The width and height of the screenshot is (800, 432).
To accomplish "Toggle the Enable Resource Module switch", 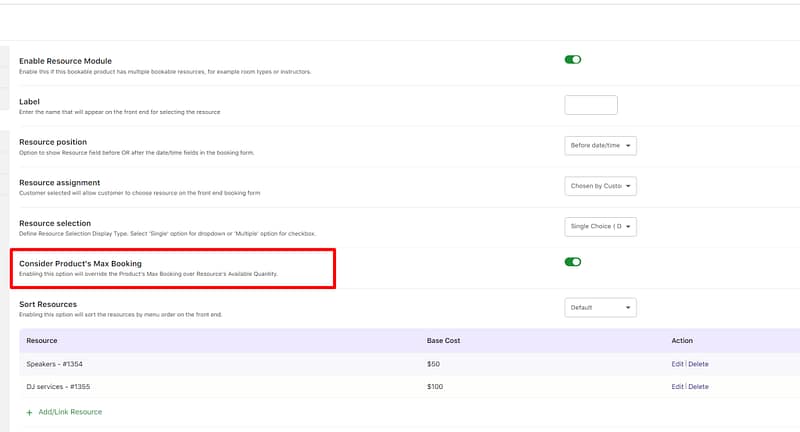I will point(573,60).
